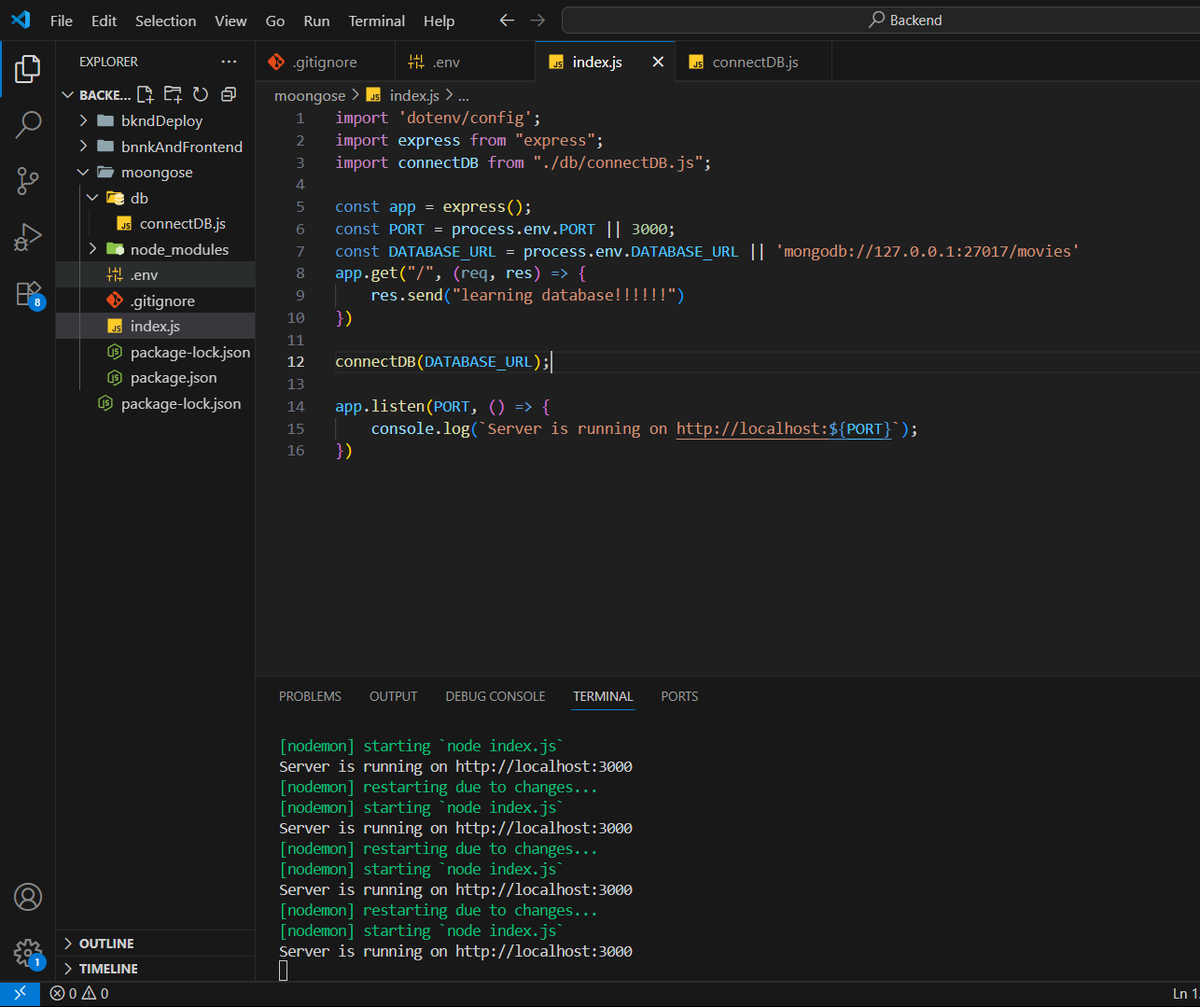The image size is (1200, 1007).
Task: Click moongose in the breadcrumb path
Action: tap(309, 95)
